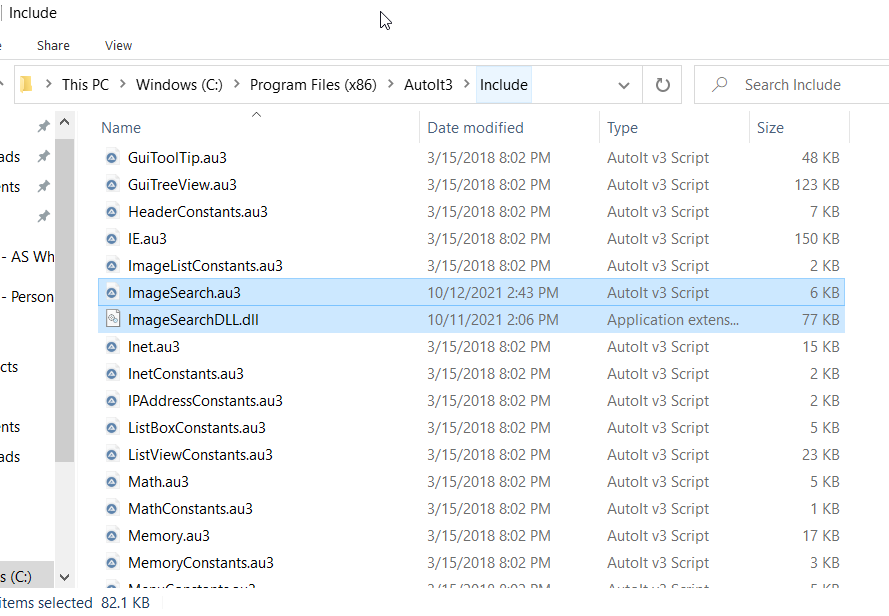Select the file name ListBoxConstants.au3
889x616 pixels.
pyautogui.click(x=197, y=428)
